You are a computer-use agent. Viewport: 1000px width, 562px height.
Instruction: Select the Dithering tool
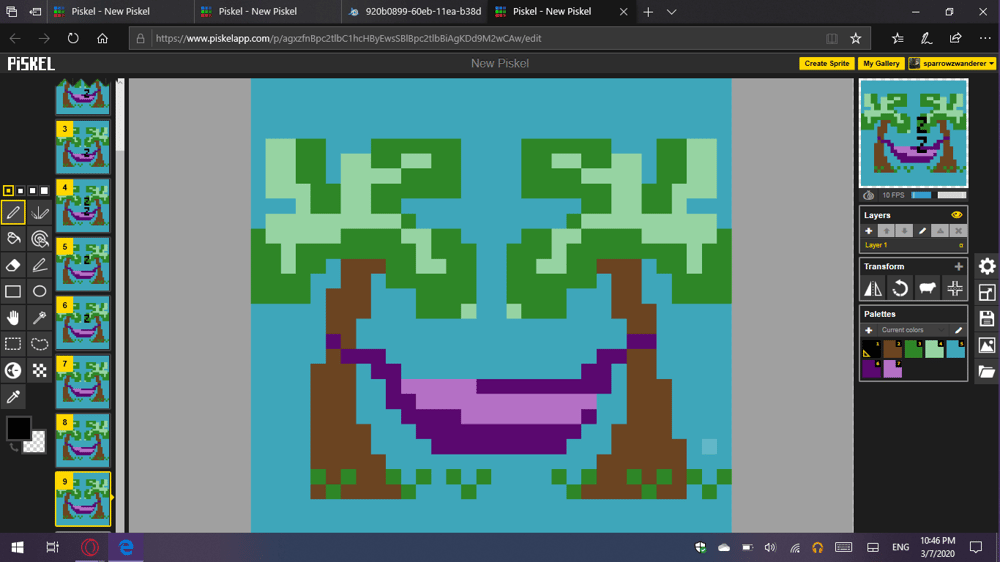tap(40, 371)
